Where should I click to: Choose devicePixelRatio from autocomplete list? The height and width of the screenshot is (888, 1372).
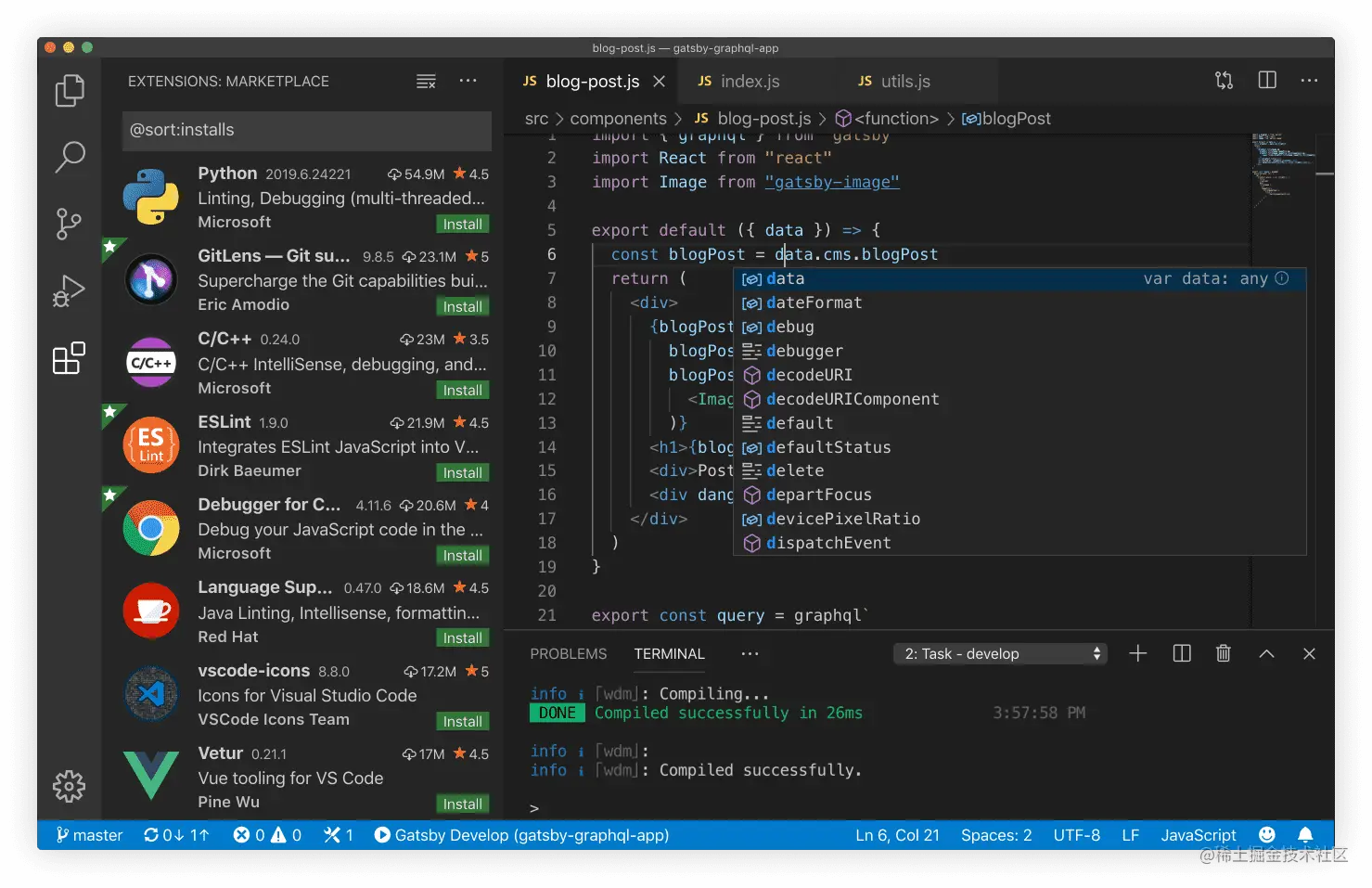click(1019, 519)
